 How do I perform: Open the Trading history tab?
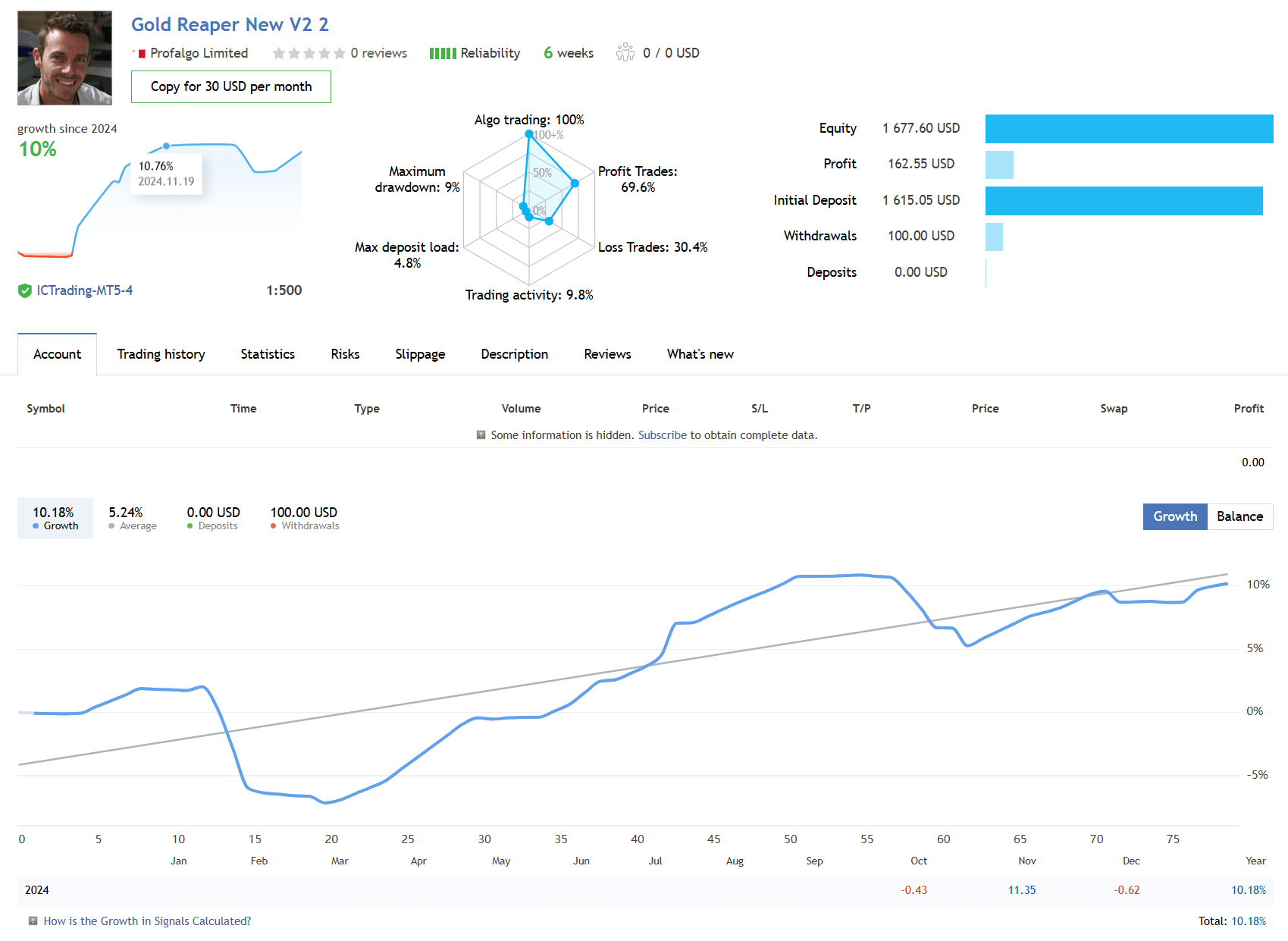(161, 354)
